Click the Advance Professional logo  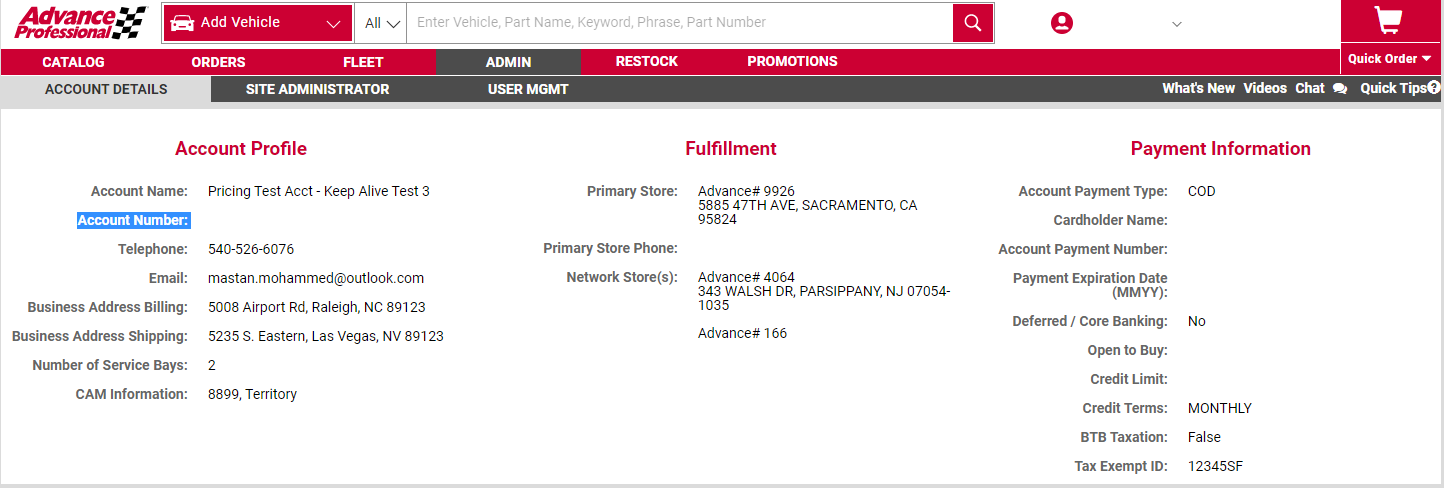click(x=80, y=22)
